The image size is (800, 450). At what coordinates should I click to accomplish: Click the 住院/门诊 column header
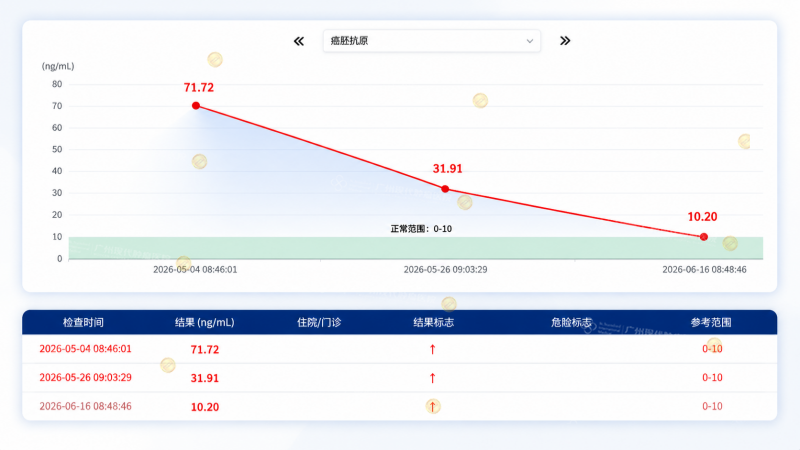pyautogui.click(x=319, y=322)
